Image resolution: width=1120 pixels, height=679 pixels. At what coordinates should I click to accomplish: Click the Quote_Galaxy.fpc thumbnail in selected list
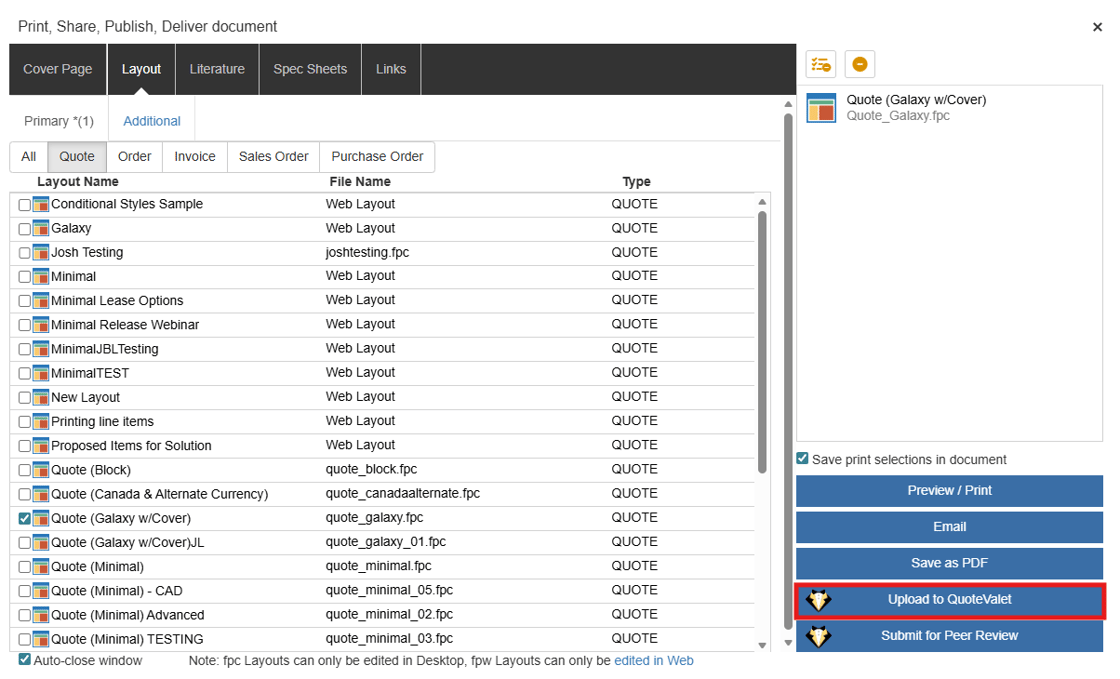pyautogui.click(x=821, y=108)
